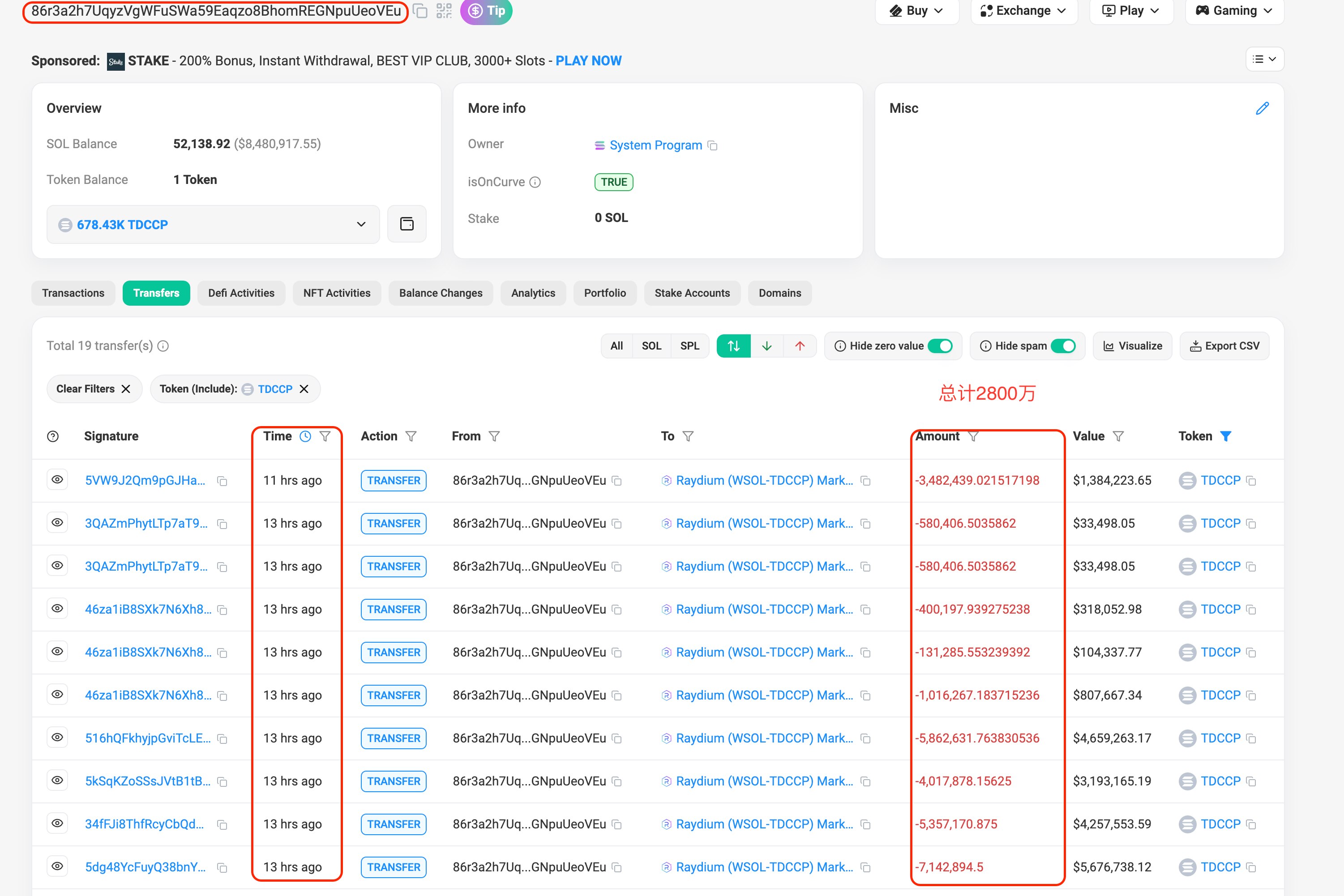Viewport: 1344px width, 896px height.
Task: Click the Export CSV button
Action: click(1224, 346)
